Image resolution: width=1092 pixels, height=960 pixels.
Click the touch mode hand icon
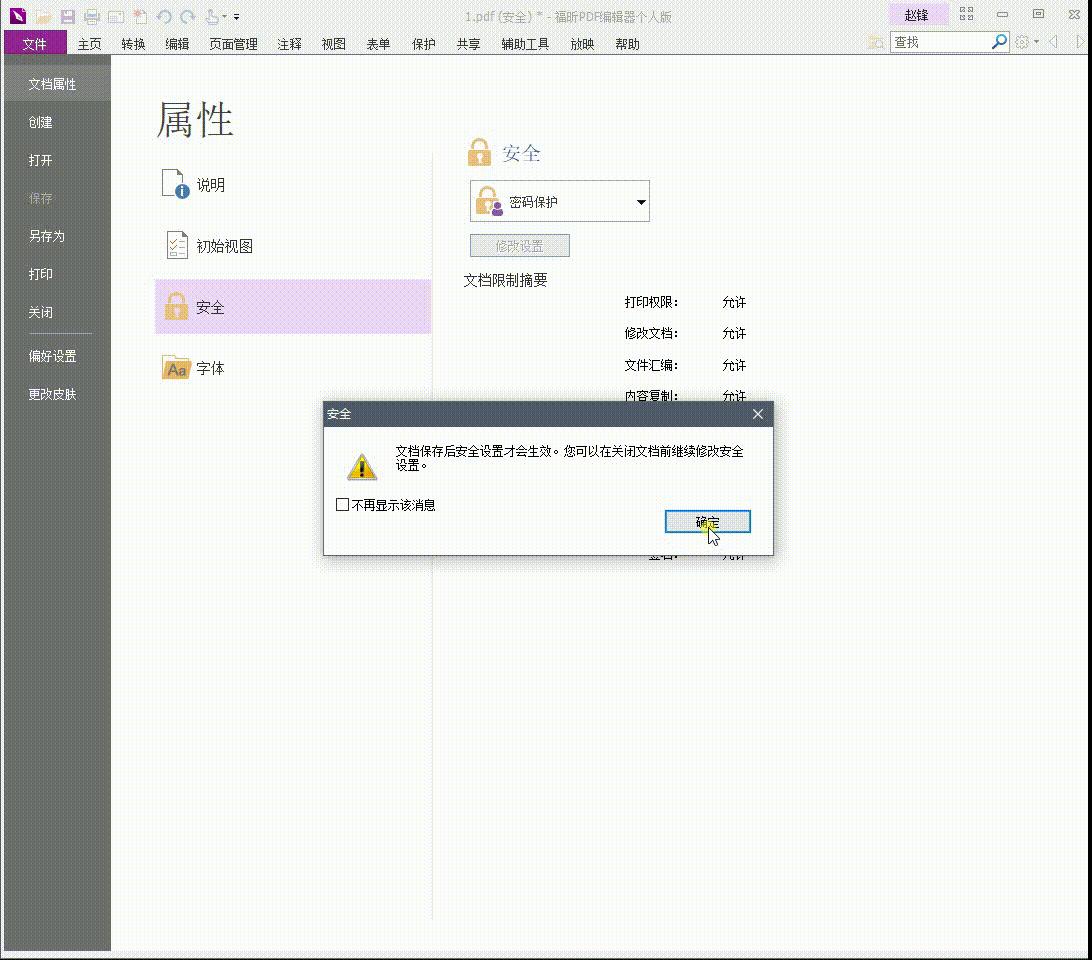pyautogui.click(x=212, y=17)
